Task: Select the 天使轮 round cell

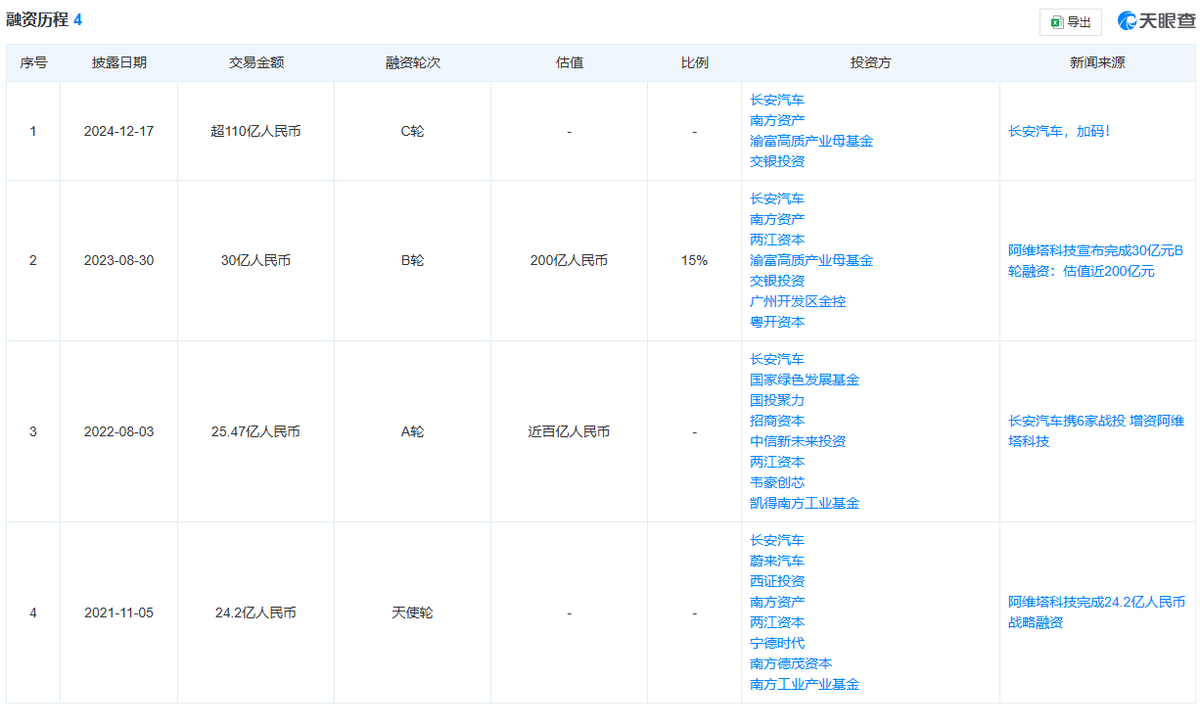Action: [x=412, y=612]
